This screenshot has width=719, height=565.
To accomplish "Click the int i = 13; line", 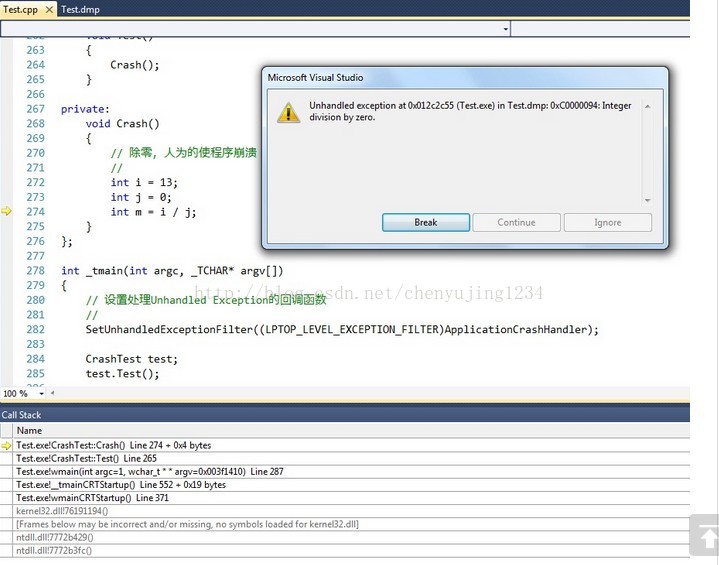I will (x=144, y=183).
